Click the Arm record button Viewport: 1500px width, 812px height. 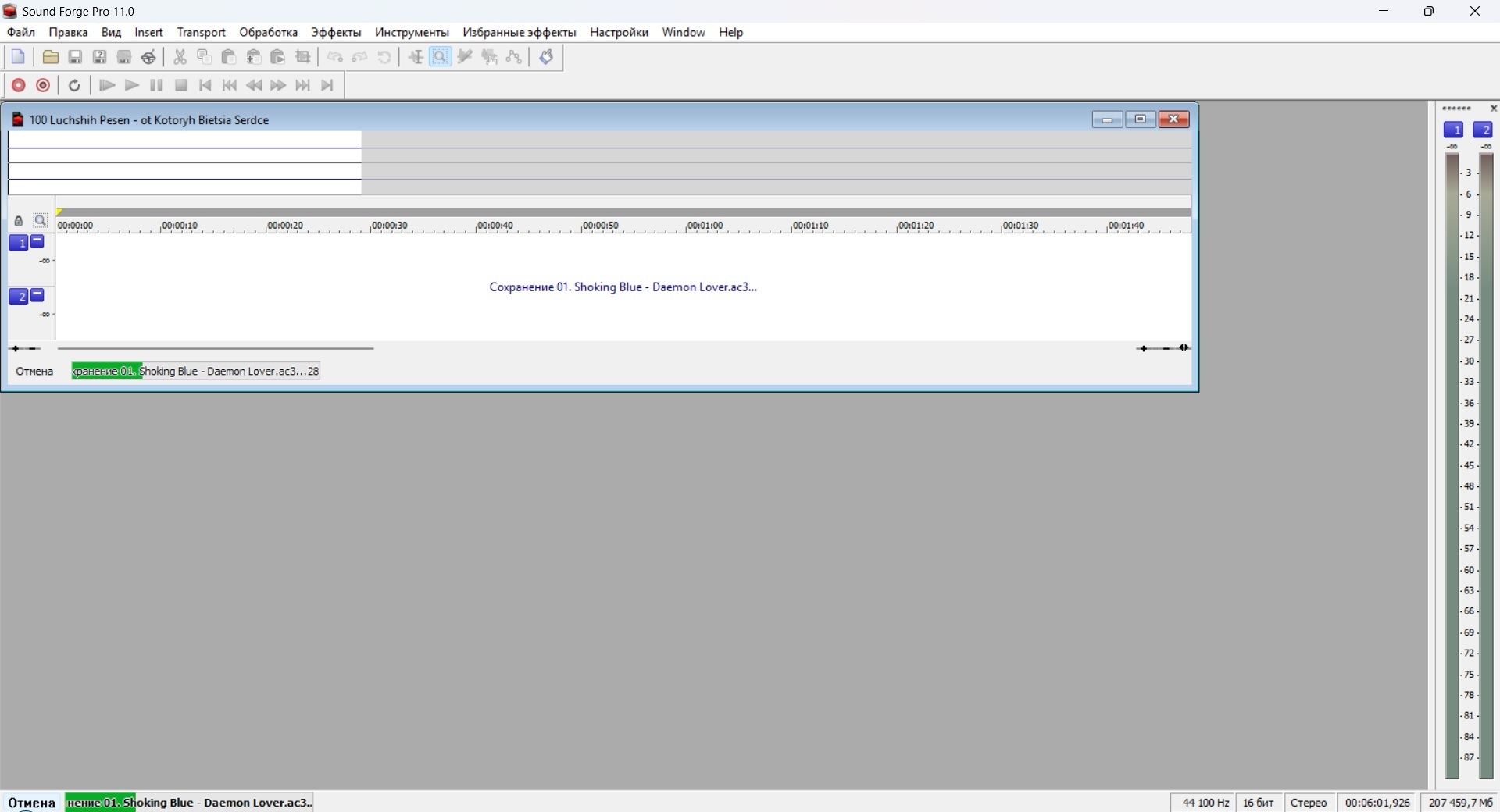[44, 86]
